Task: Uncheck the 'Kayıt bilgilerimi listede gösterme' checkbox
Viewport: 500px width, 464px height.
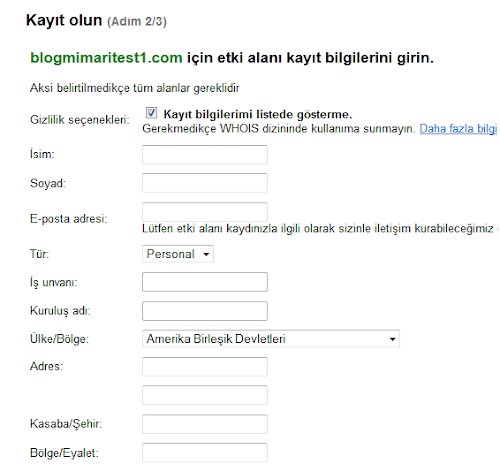Action: pos(151,113)
